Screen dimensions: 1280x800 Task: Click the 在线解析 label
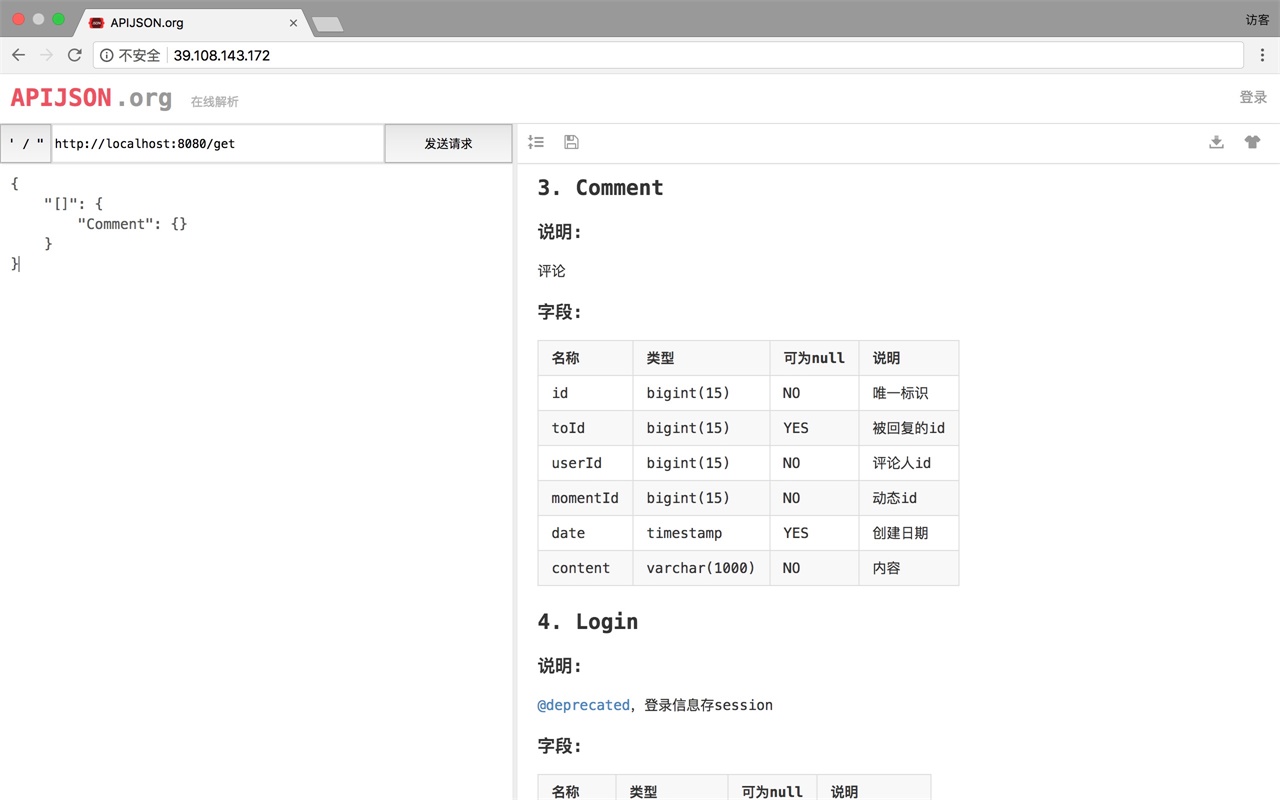point(215,102)
